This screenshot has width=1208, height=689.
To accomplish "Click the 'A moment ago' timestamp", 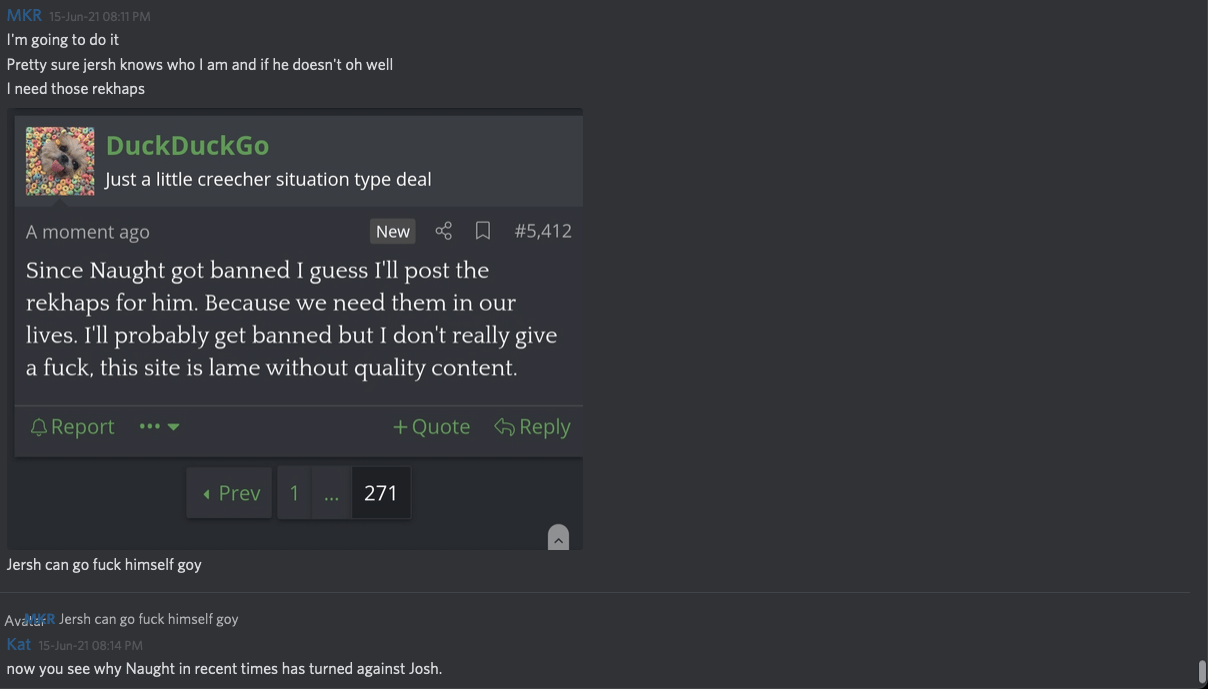I will click(x=88, y=232).
